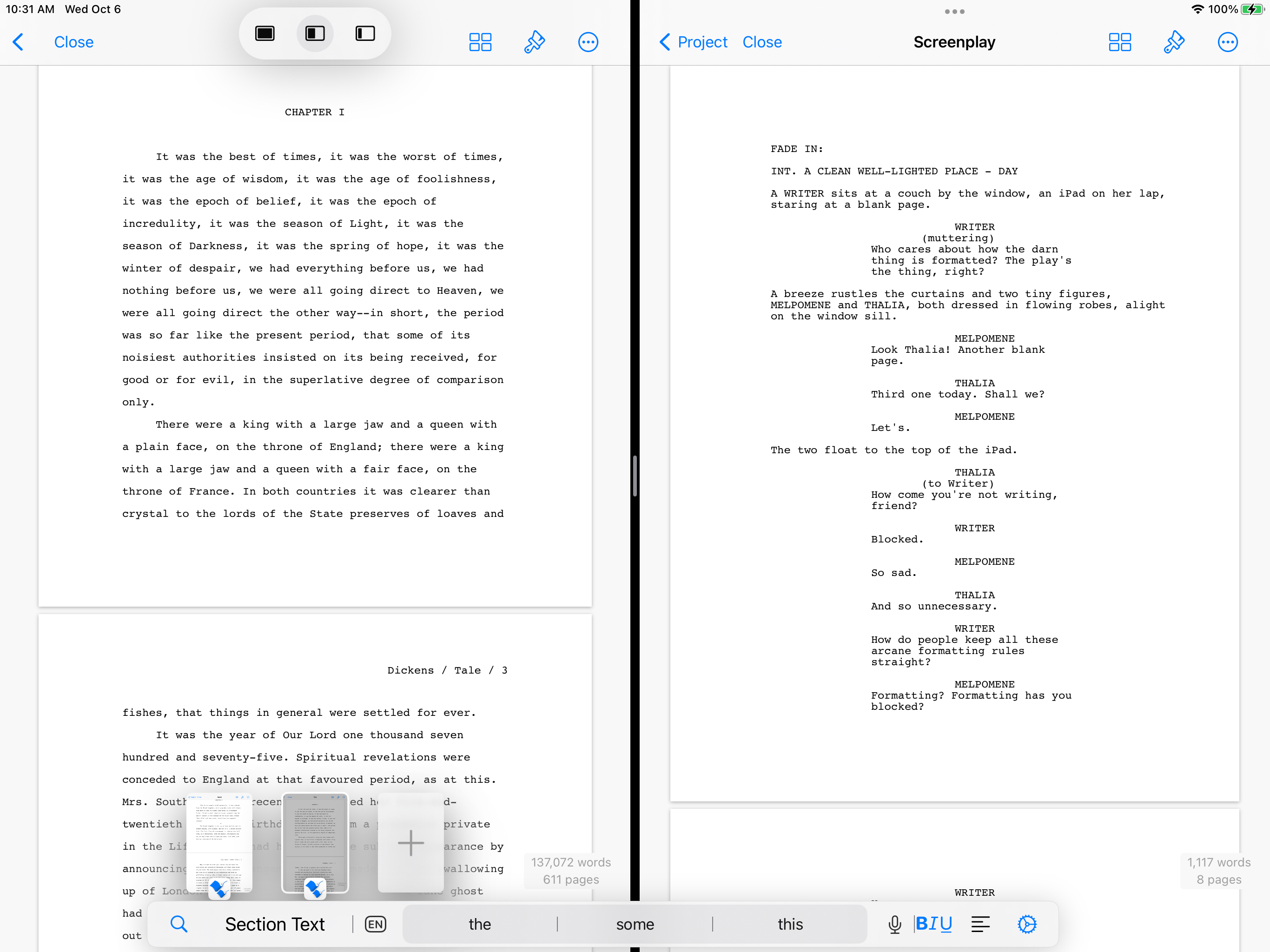1270x952 pixels.
Task: Open the blue gear settings icon
Action: click(x=1027, y=924)
